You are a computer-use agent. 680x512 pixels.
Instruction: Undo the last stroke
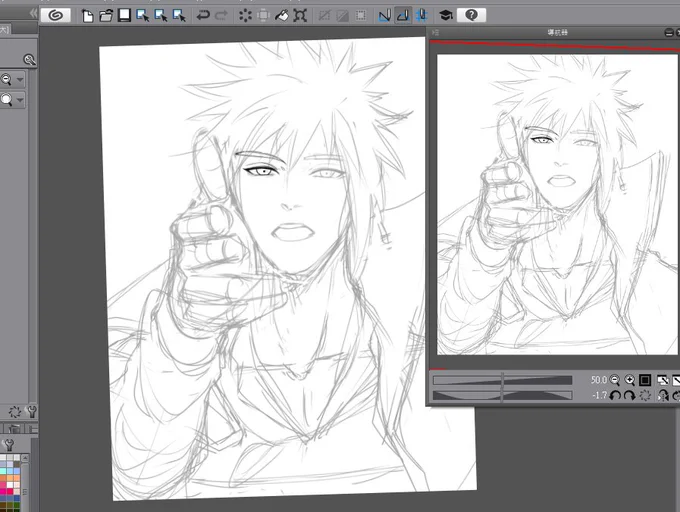point(203,16)
